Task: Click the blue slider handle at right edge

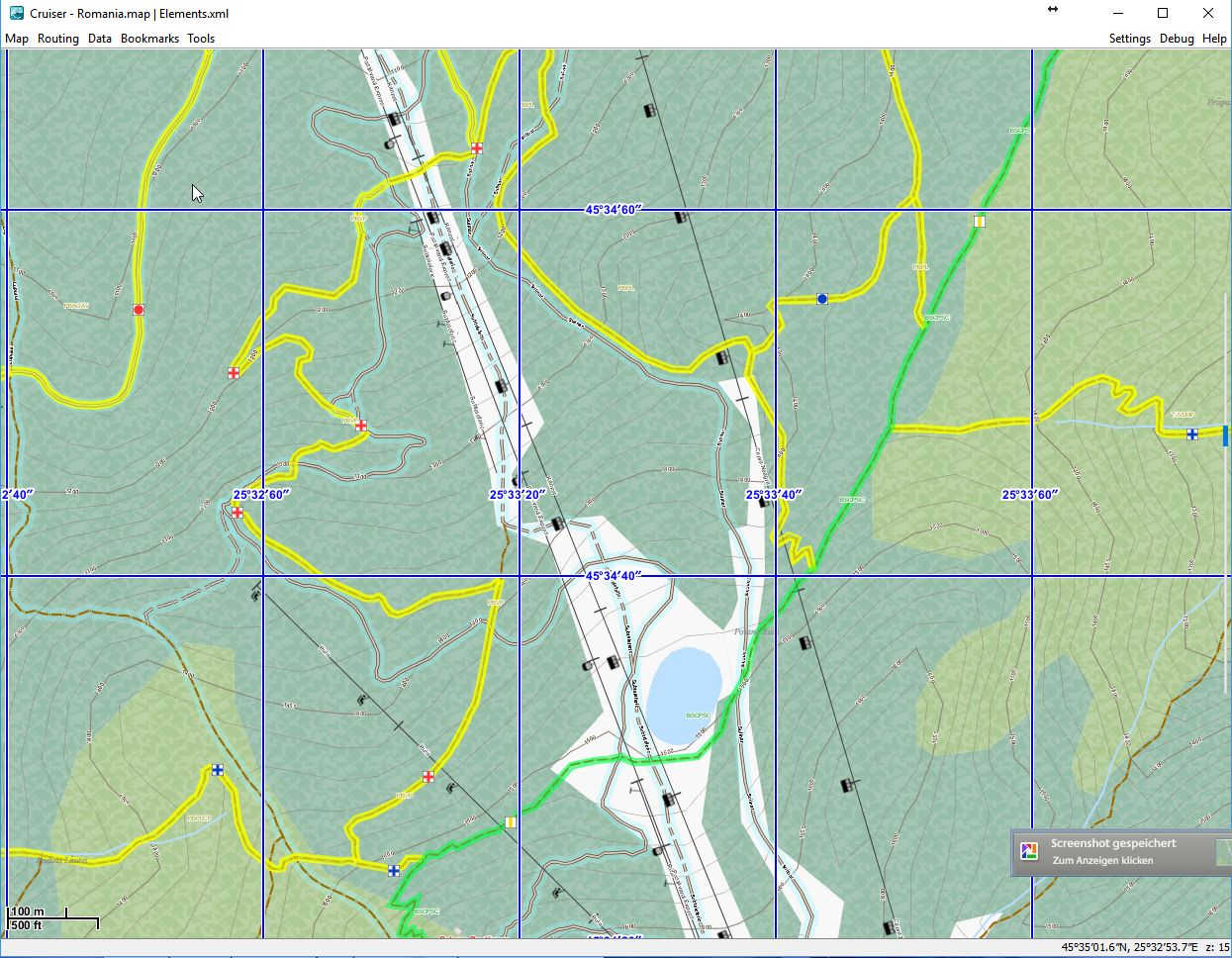Action: (1226, 434)
